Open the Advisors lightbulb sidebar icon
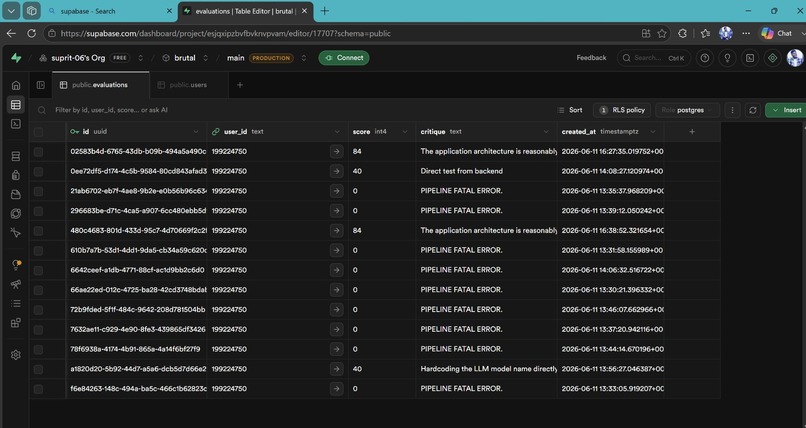The image size is (806, 428). point(16,265)
